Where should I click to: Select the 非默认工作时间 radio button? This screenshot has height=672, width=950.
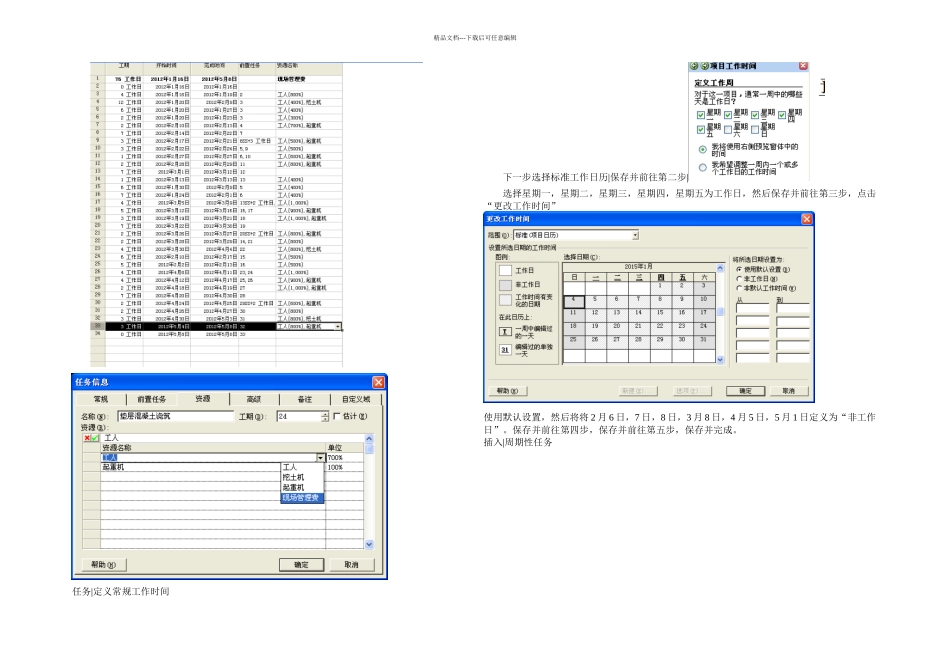[x=739, y=288]
